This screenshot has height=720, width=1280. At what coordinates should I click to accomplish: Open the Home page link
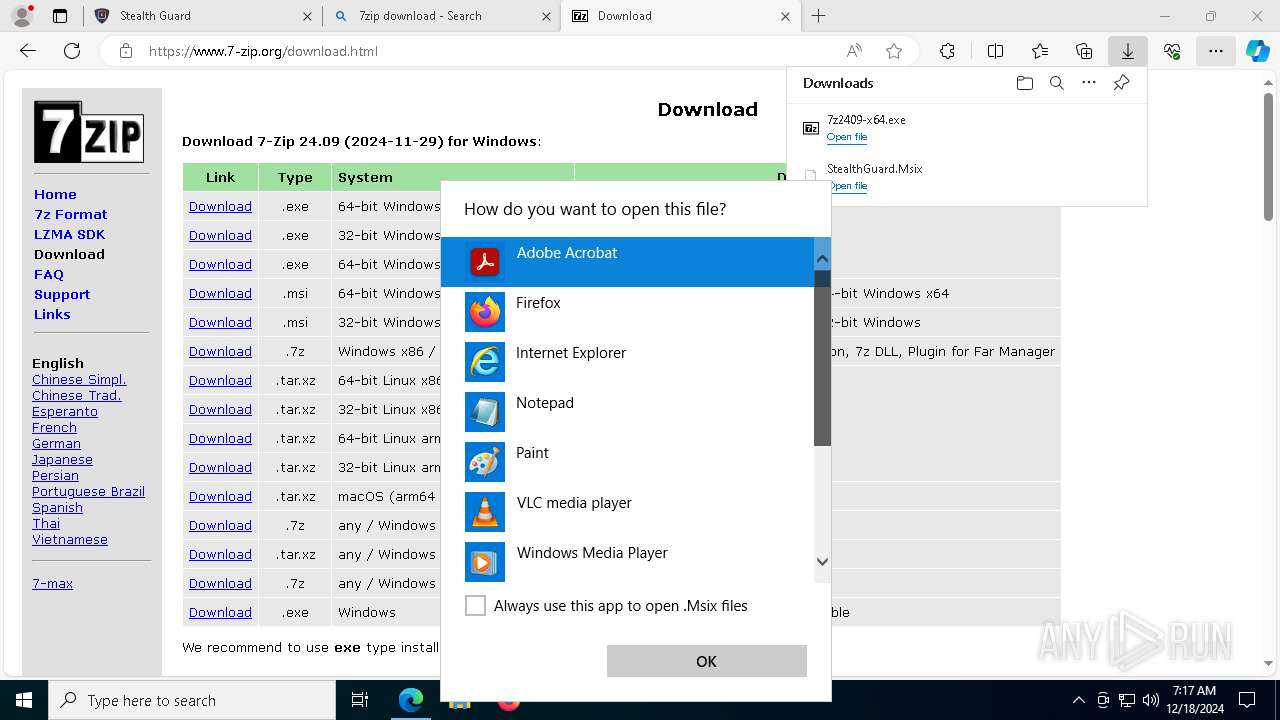click(x=55, y=194)
